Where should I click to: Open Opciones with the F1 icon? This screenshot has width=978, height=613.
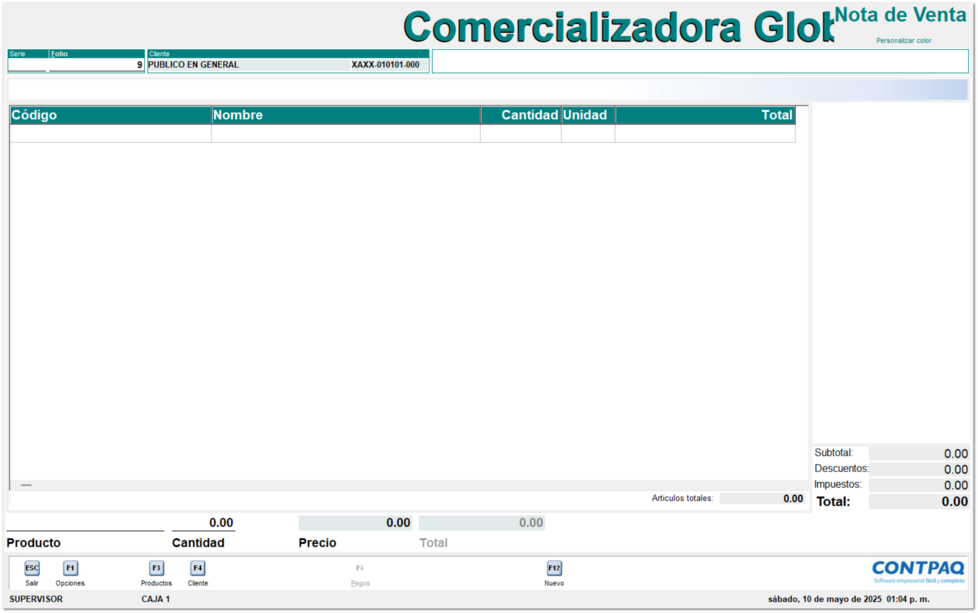(70, 568)
